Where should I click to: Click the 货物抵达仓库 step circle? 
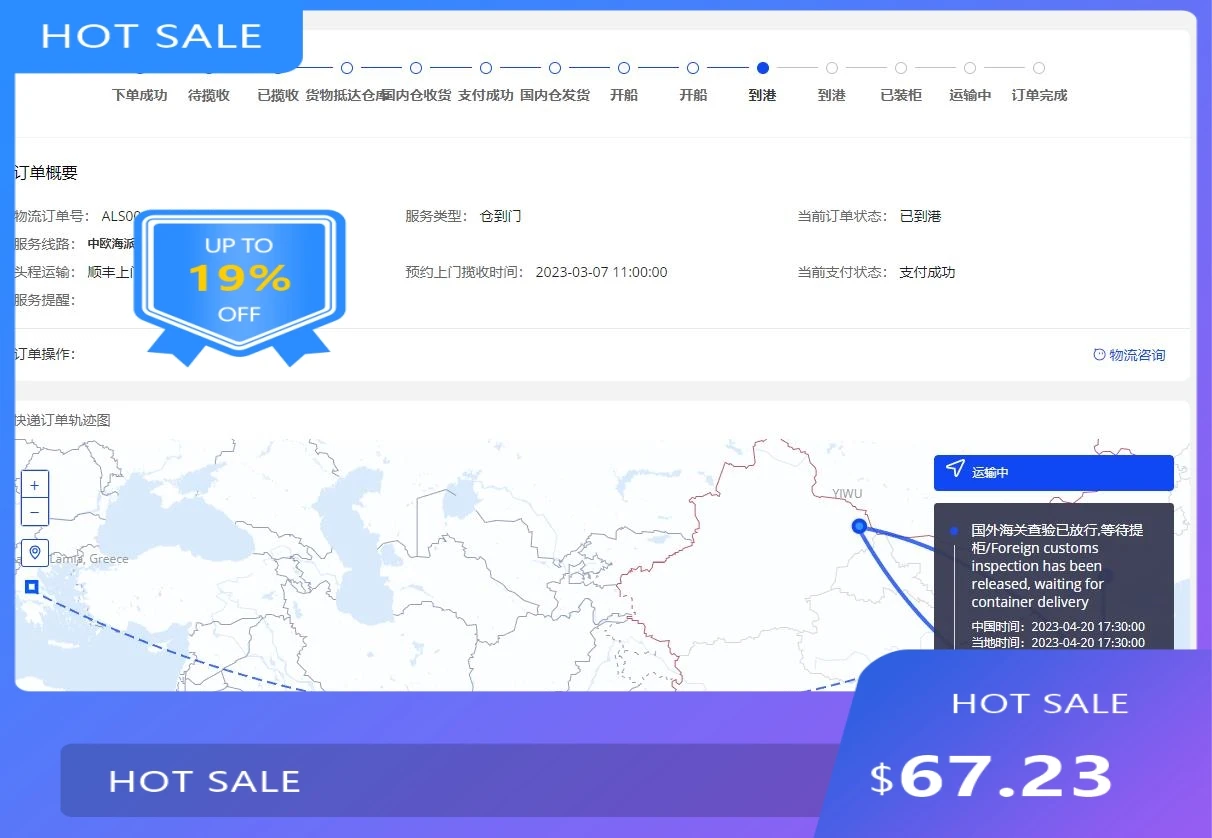347,68
